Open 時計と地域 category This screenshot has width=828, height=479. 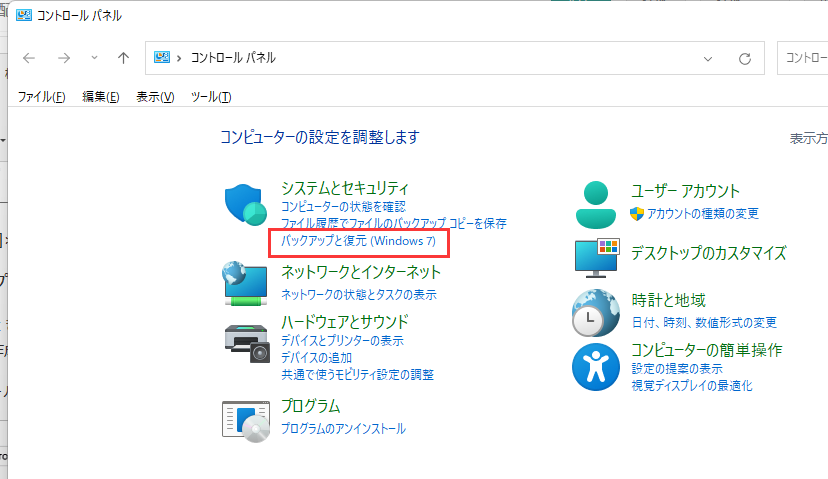pos(669,300)
